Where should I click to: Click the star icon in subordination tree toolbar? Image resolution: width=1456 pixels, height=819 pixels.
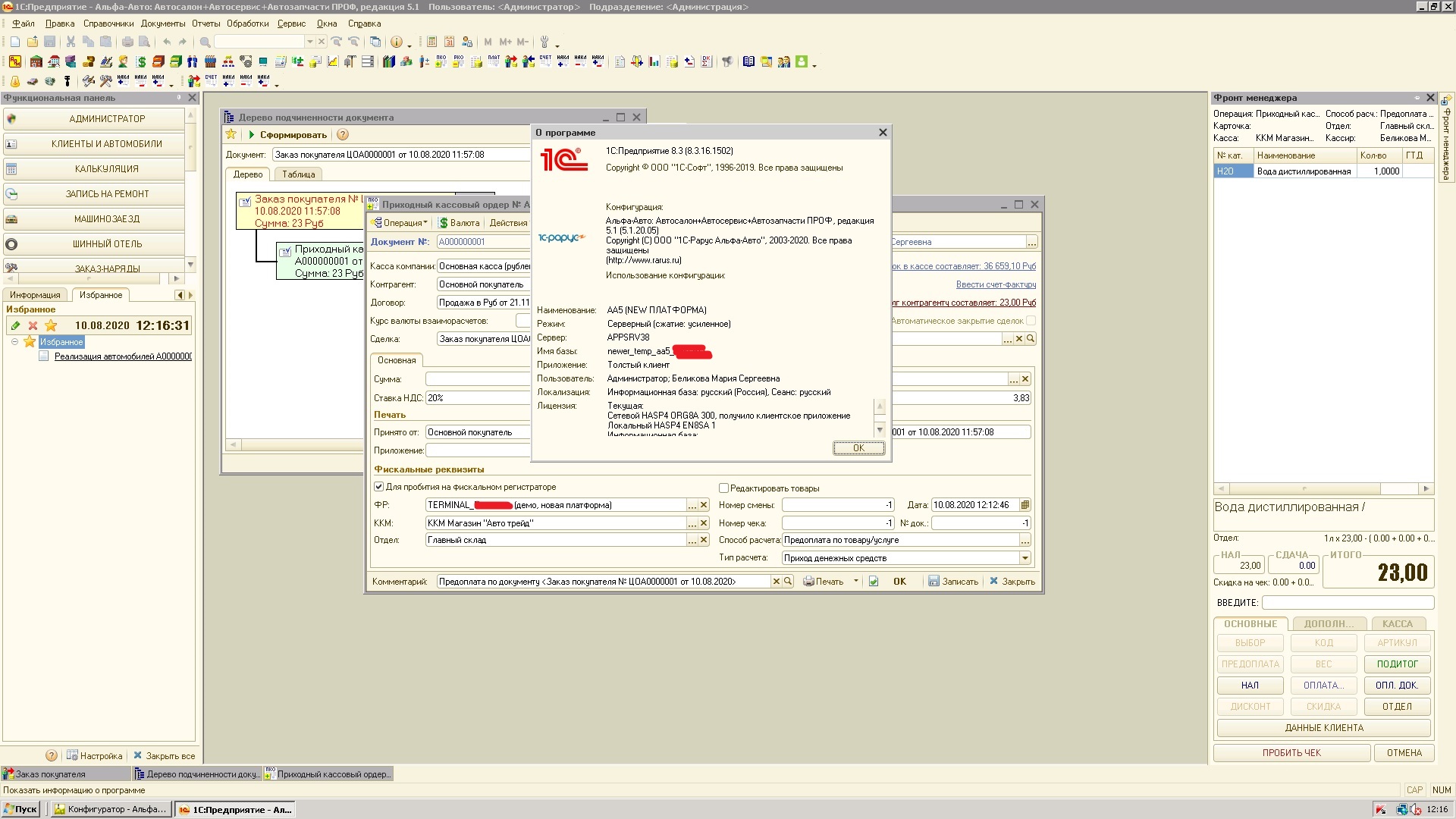pyautogui.click(x=231, y=134)
